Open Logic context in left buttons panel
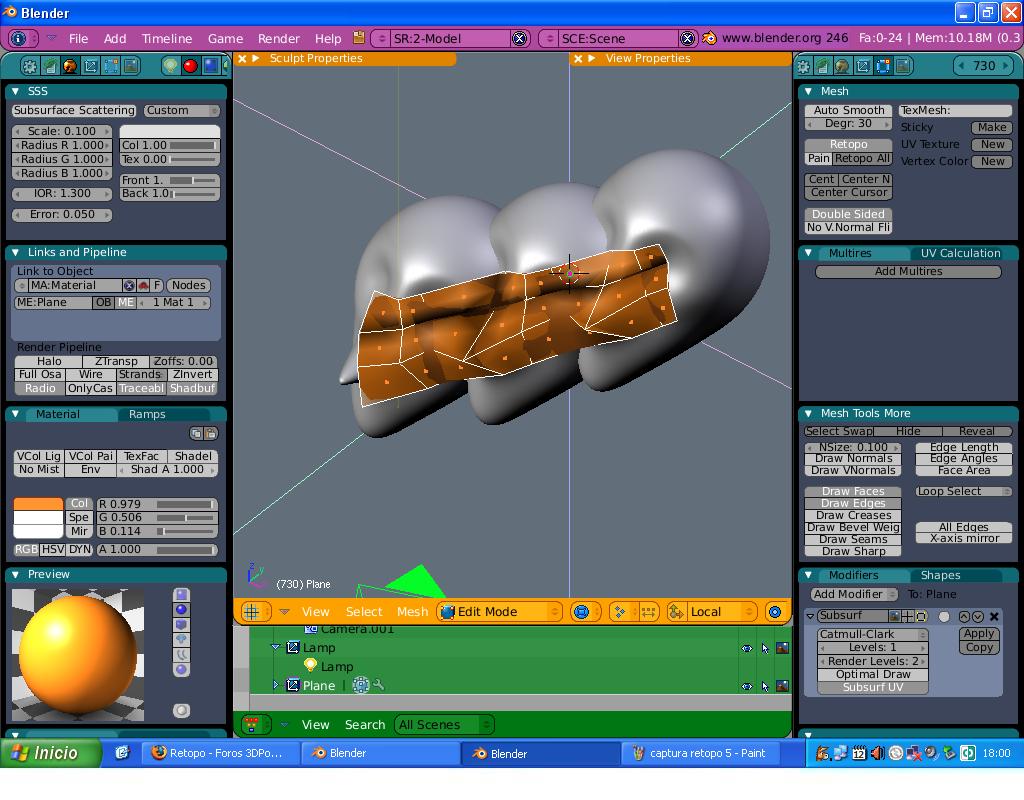Screen dimensions: 1024x800 [29, 66]
